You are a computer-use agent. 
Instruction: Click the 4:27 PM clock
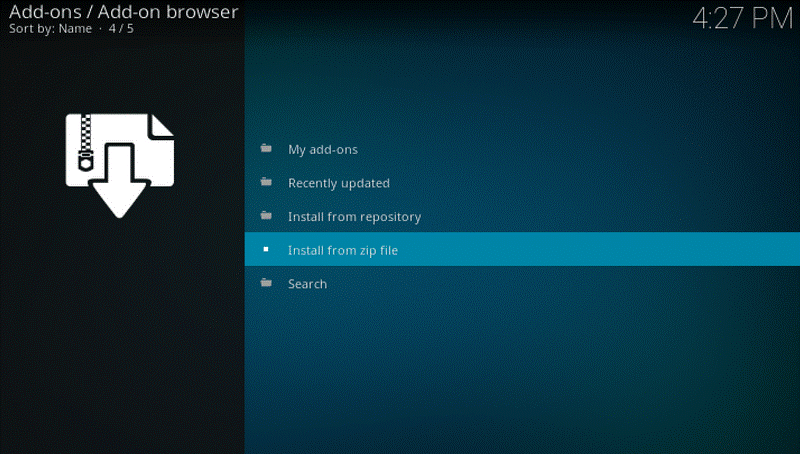coord(740,20)
